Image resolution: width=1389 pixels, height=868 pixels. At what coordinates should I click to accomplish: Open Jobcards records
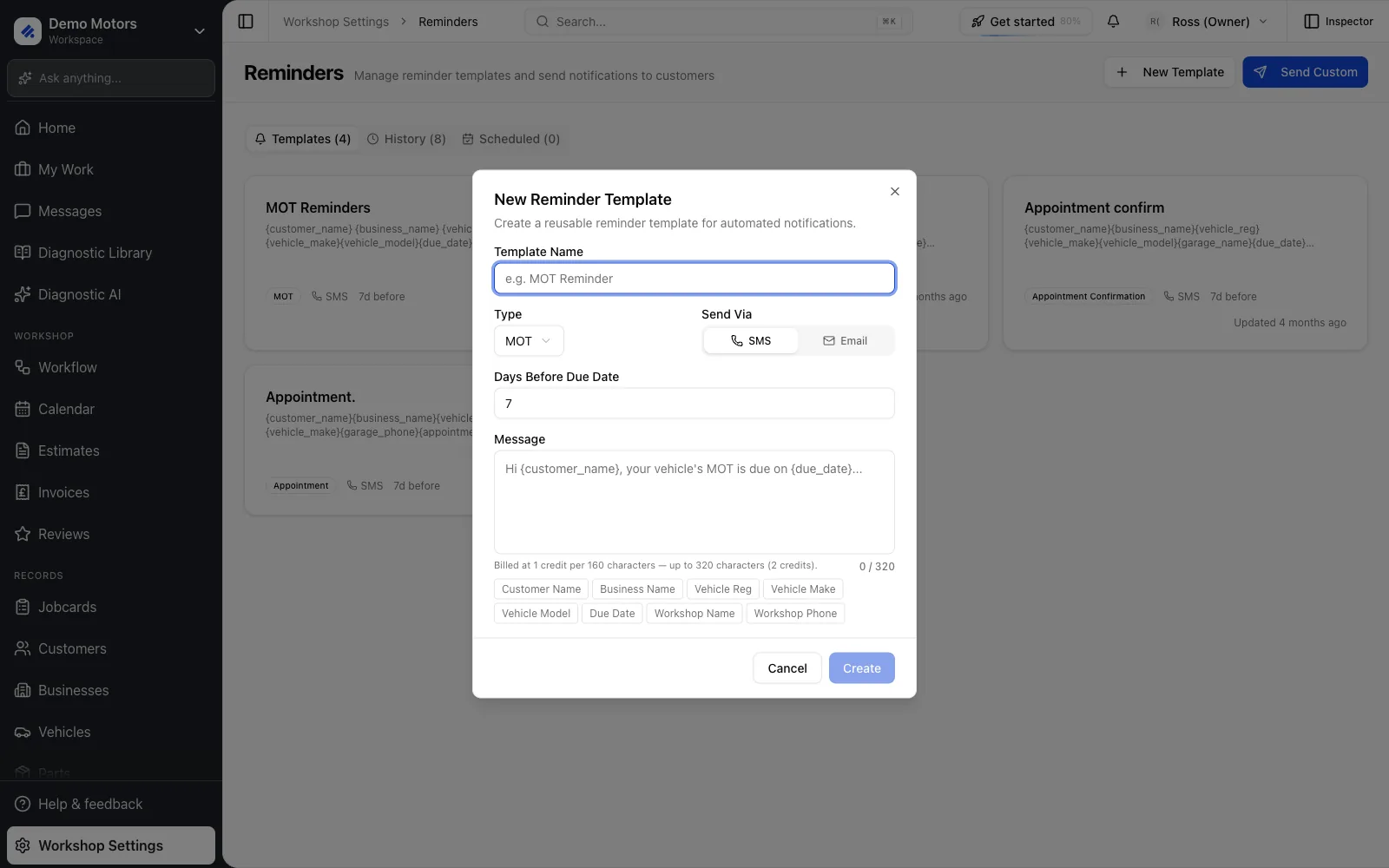111,607
